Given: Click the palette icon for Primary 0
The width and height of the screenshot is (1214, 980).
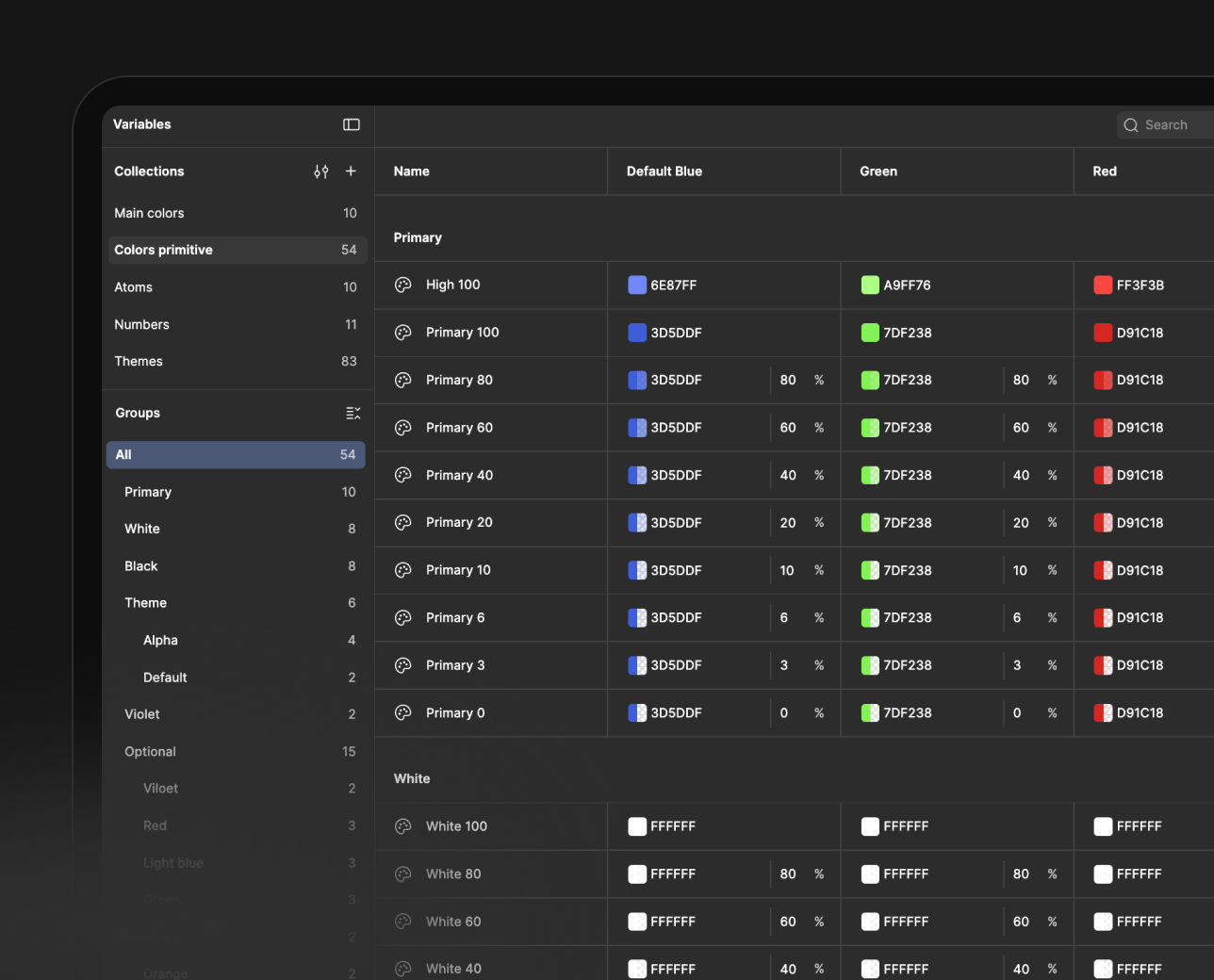Looking at the screenshot, I should tap(403, 712).
